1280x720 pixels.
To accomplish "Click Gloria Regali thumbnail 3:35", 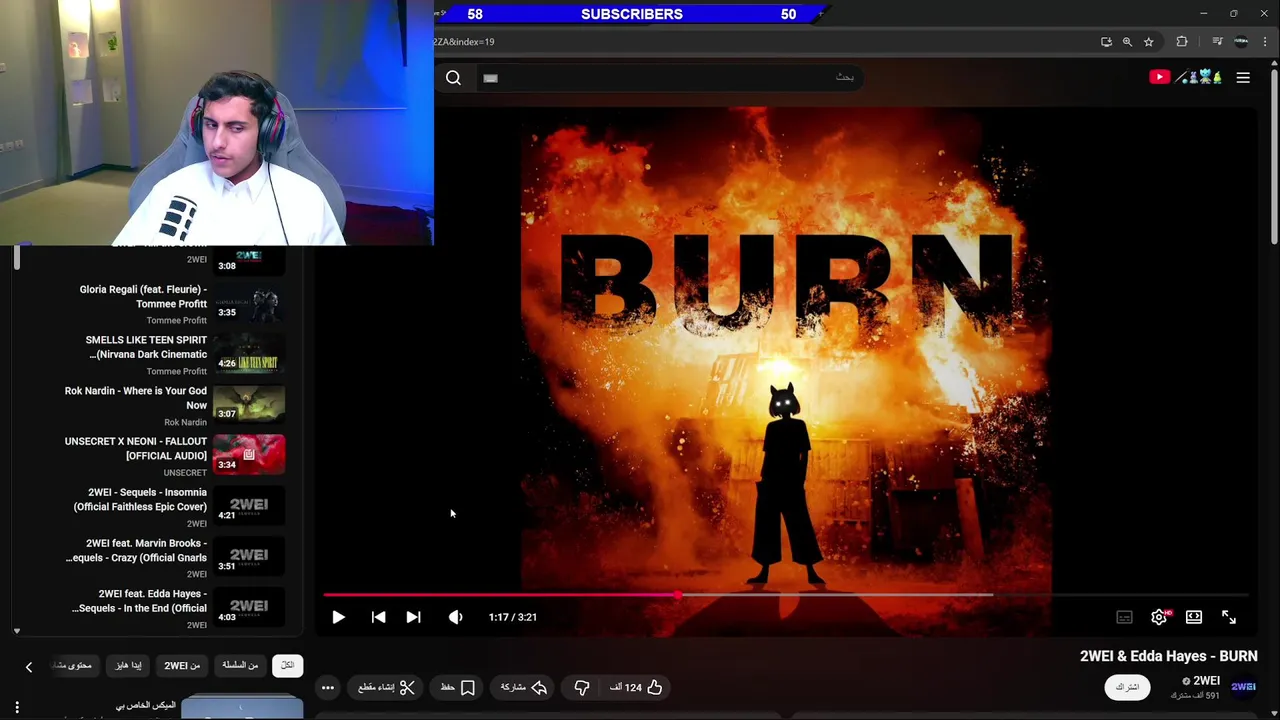I will [x=249, y=304].
